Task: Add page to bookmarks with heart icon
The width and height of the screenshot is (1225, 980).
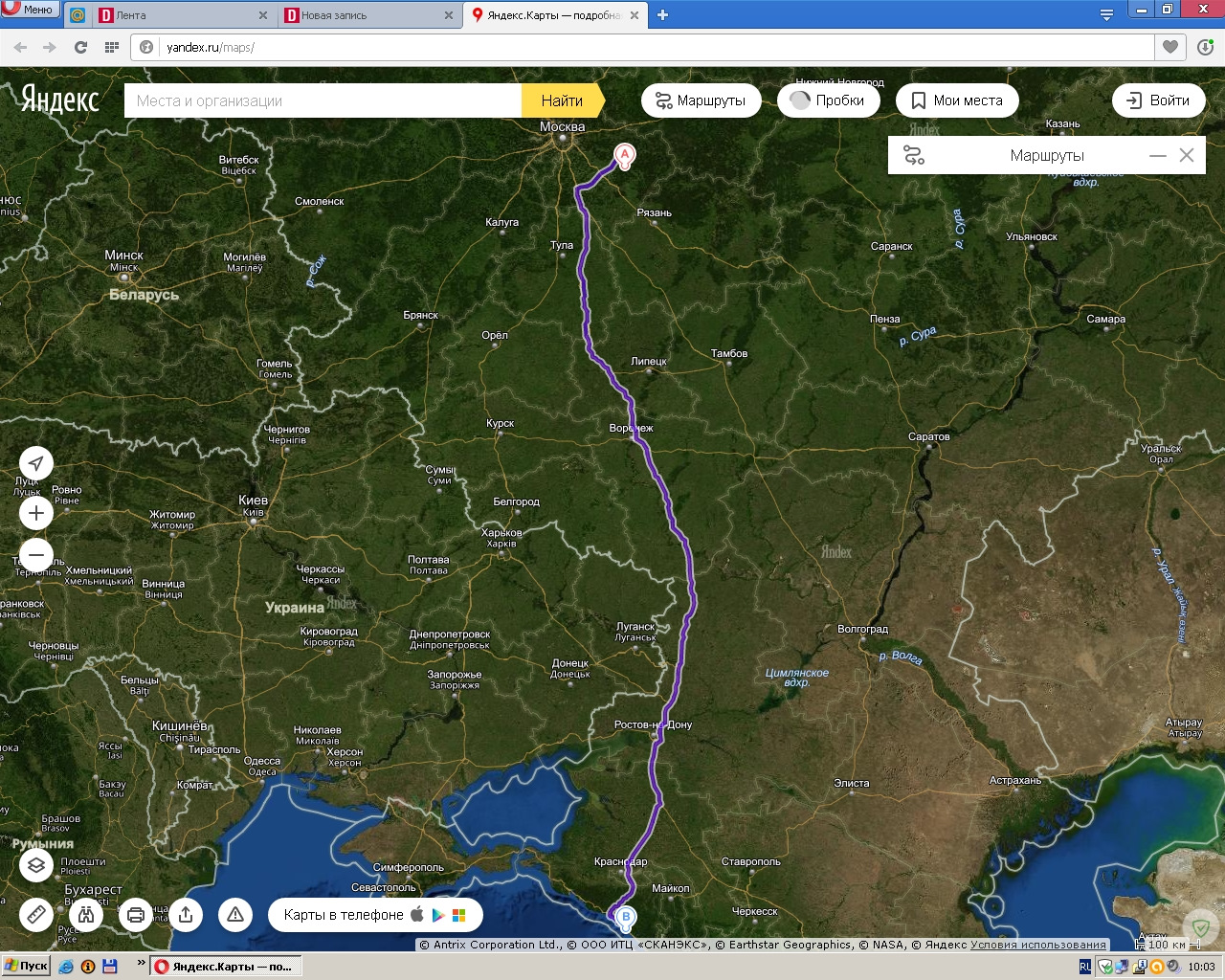Action: click(1170, 47)
